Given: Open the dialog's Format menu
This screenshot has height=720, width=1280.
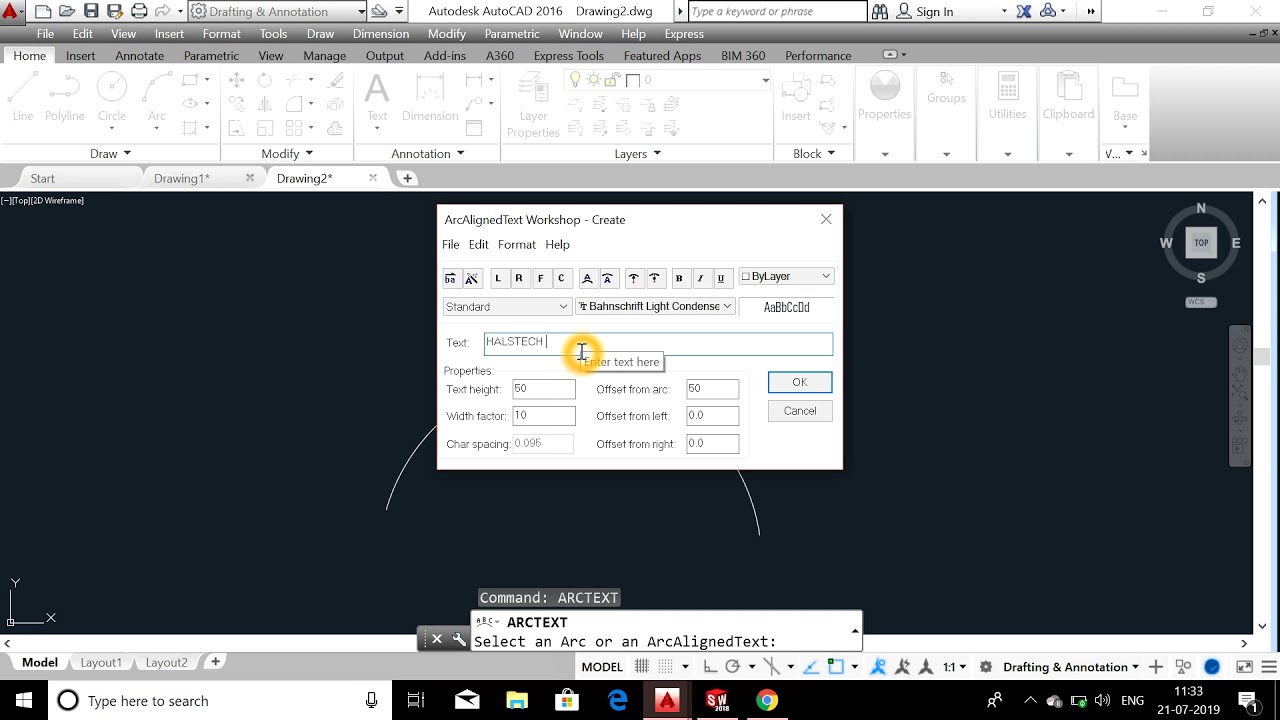Looking at the screenshot, I should (x=517, y=244).
